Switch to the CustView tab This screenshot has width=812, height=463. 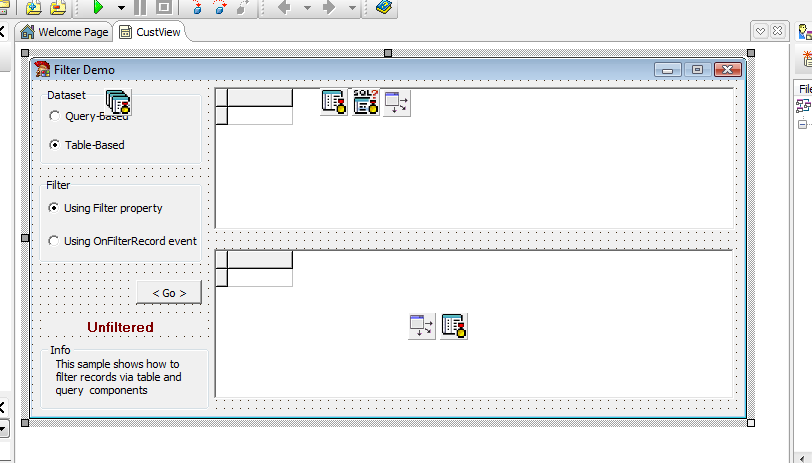click(149, 32)
